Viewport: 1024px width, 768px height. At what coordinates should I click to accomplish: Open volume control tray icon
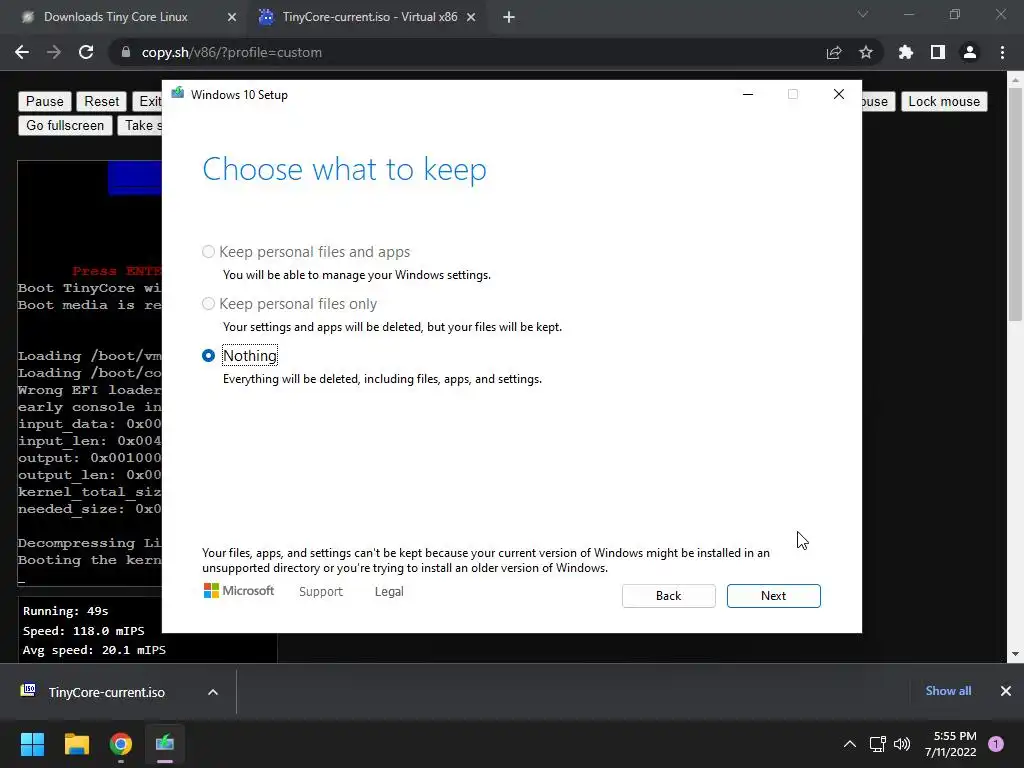902,744
